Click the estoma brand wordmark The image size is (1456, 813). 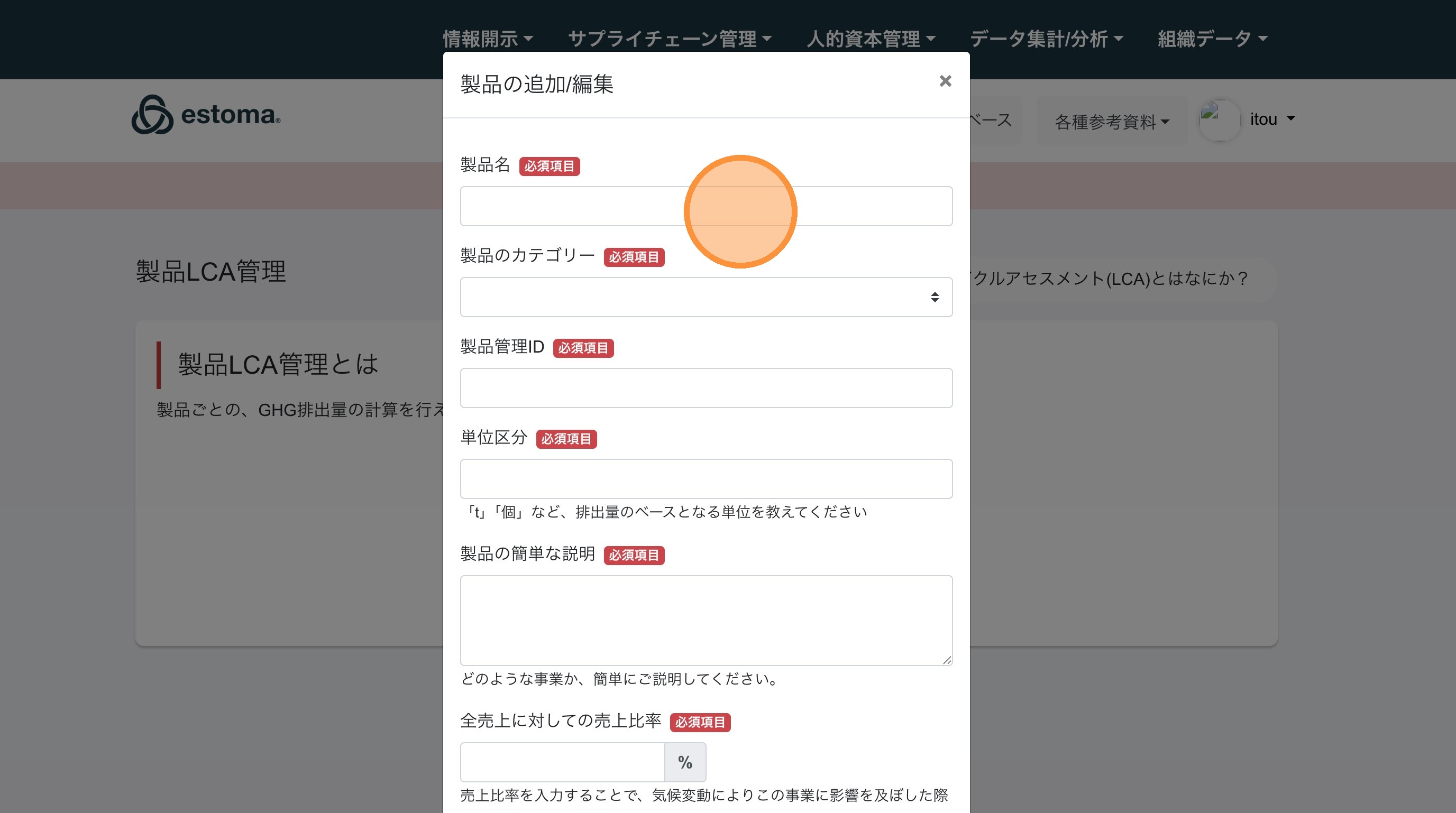230,115
